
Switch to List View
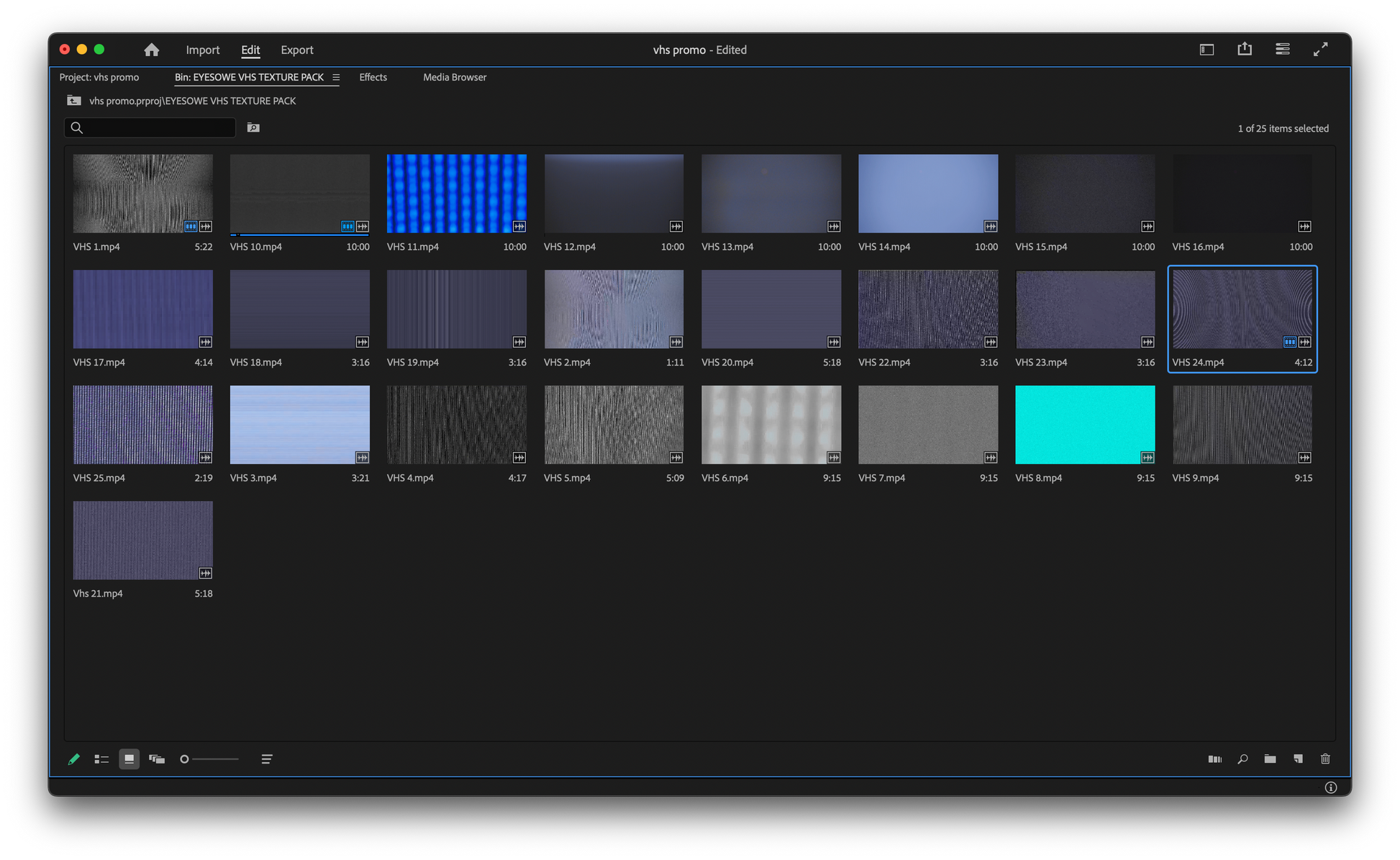[x=101, y=759]
